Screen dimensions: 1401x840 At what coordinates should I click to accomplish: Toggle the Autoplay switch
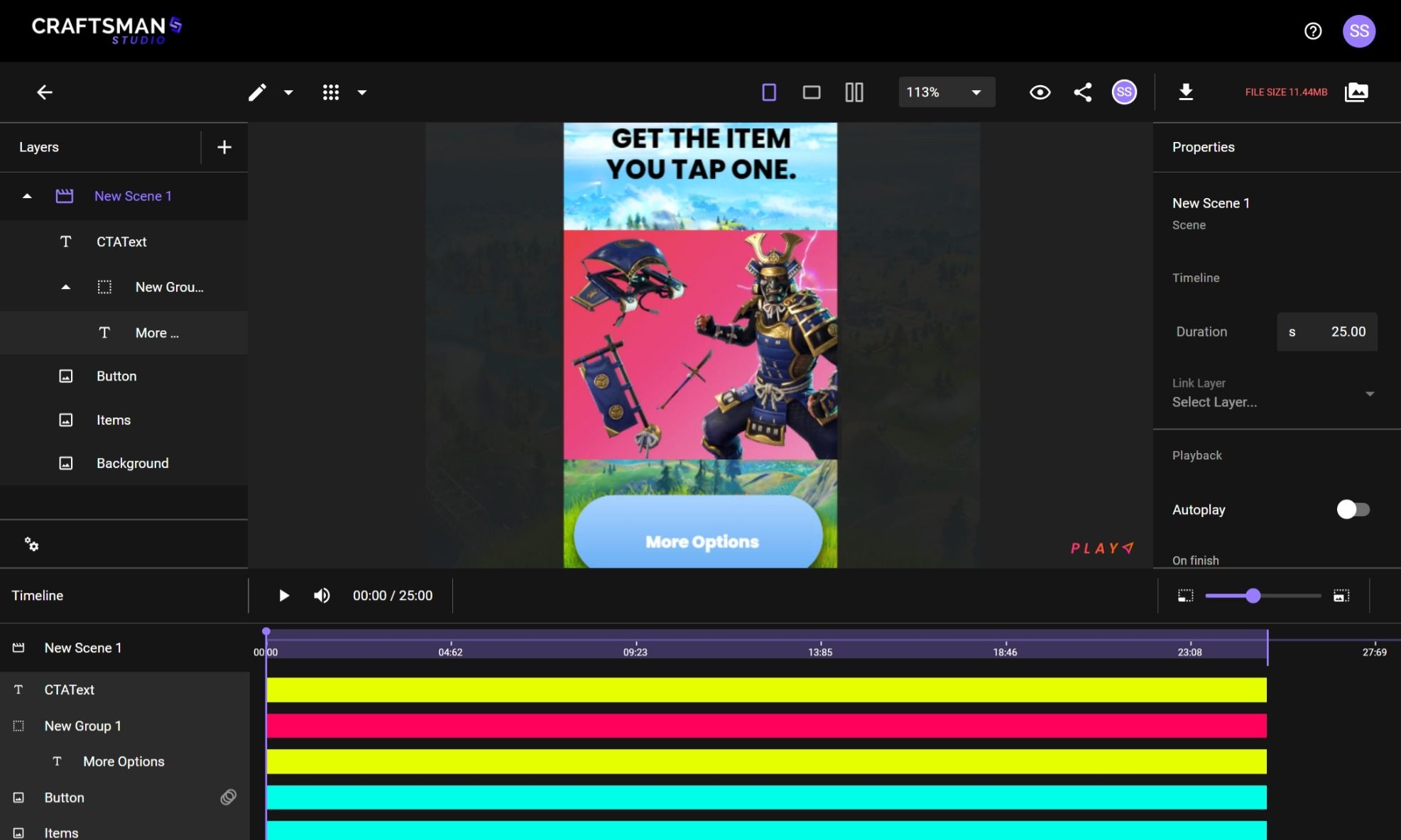(1353, 510)
